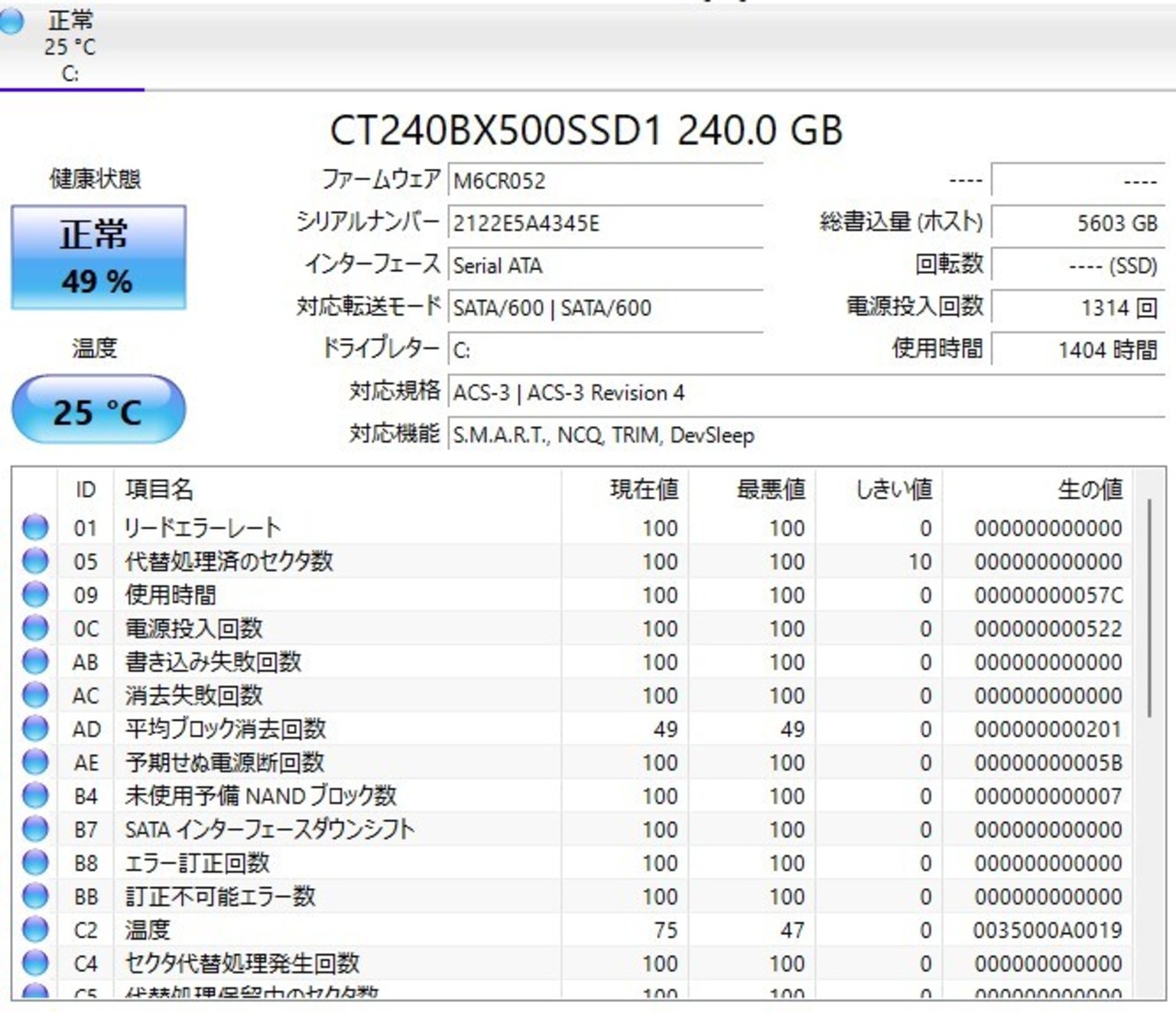Viewport: 1176px width, 1012px height.
Task: Click the 総書込量 (ホスト) label
Action: [x=901, y=221]
